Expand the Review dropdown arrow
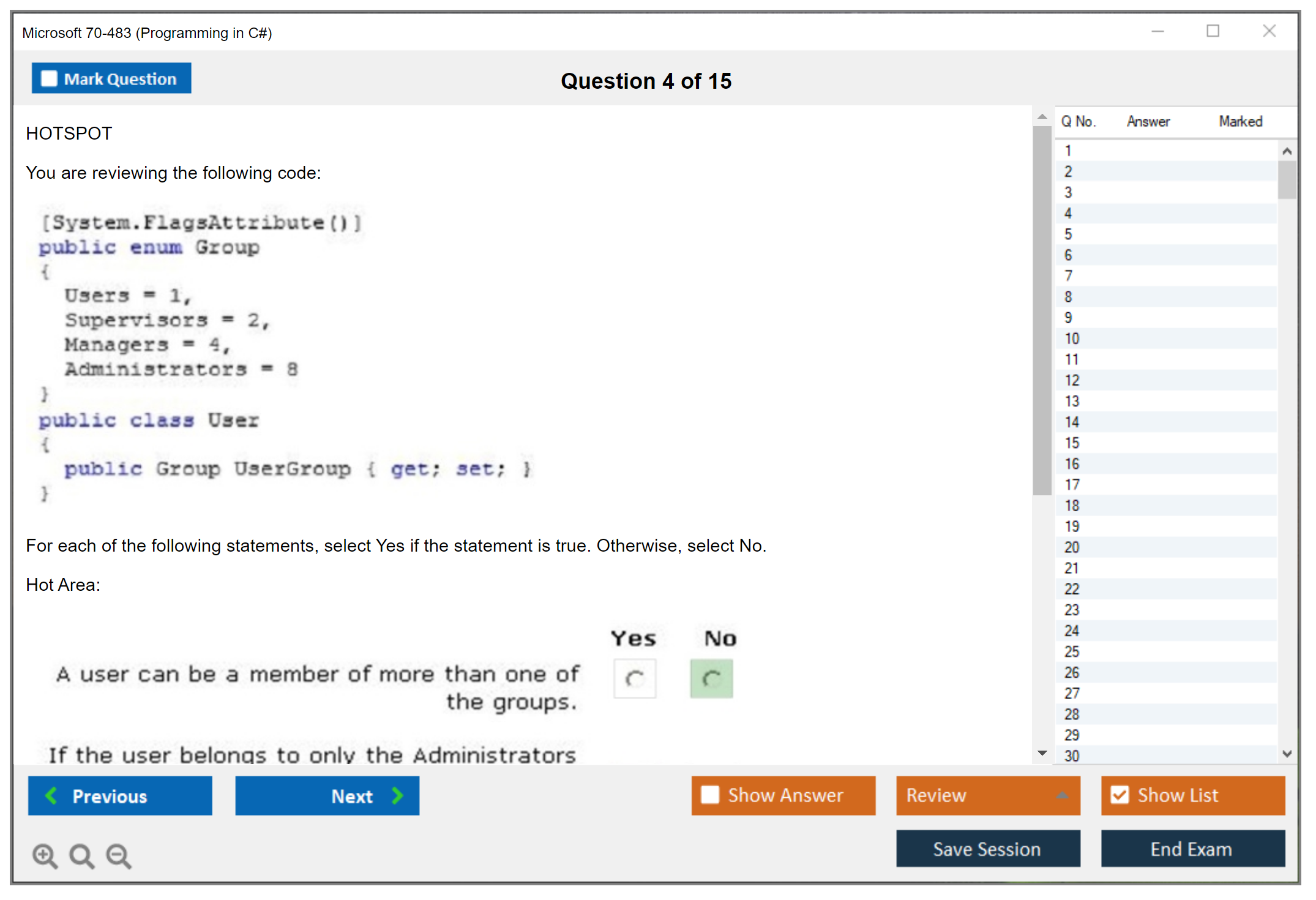 tap(1062, 795)
